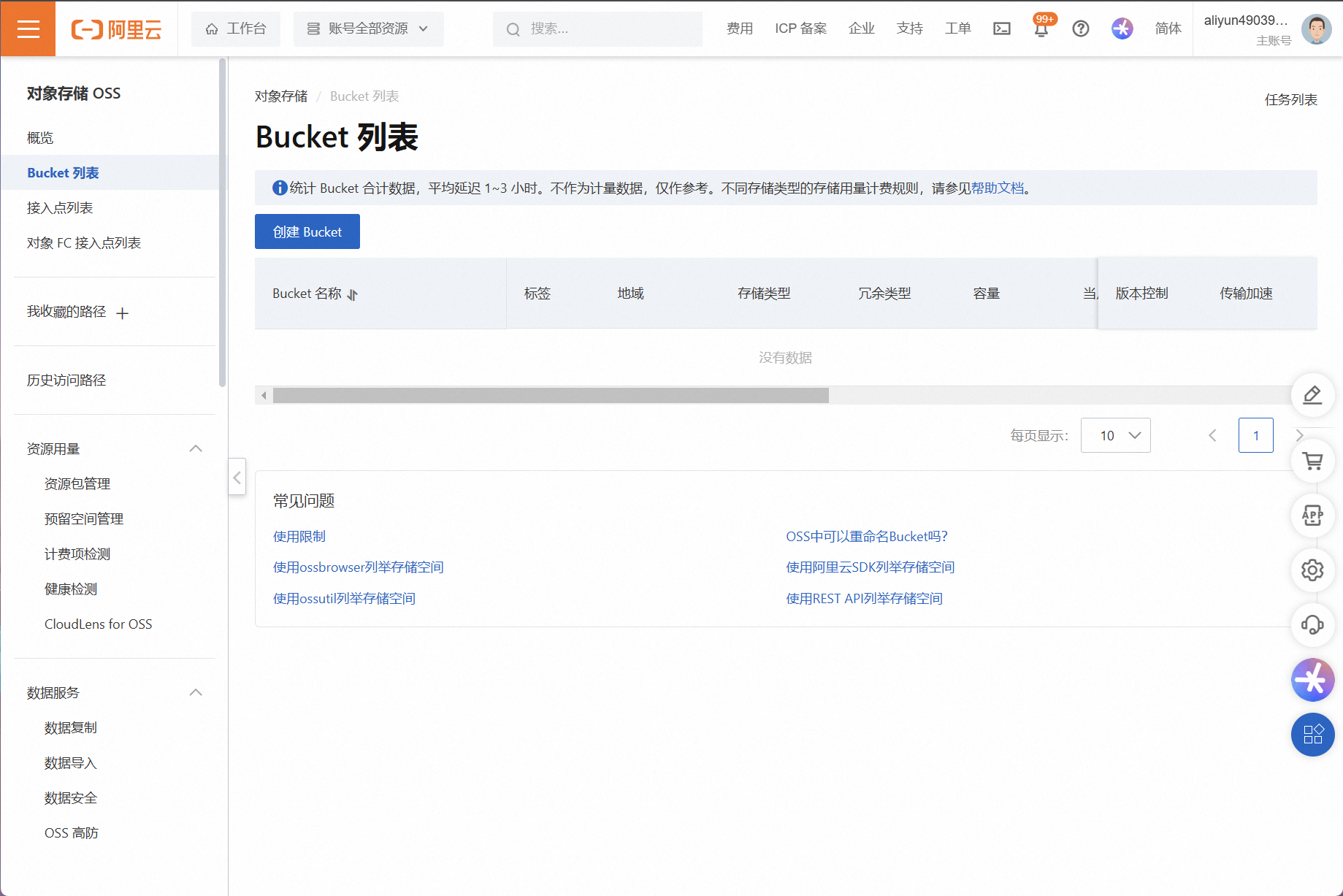Image resolution: width=1343 pixels, height=896 pixels.
Task: Open the 账号全部资源 resource dropdown
Action: pyautogui.click(x=368, y=28)
